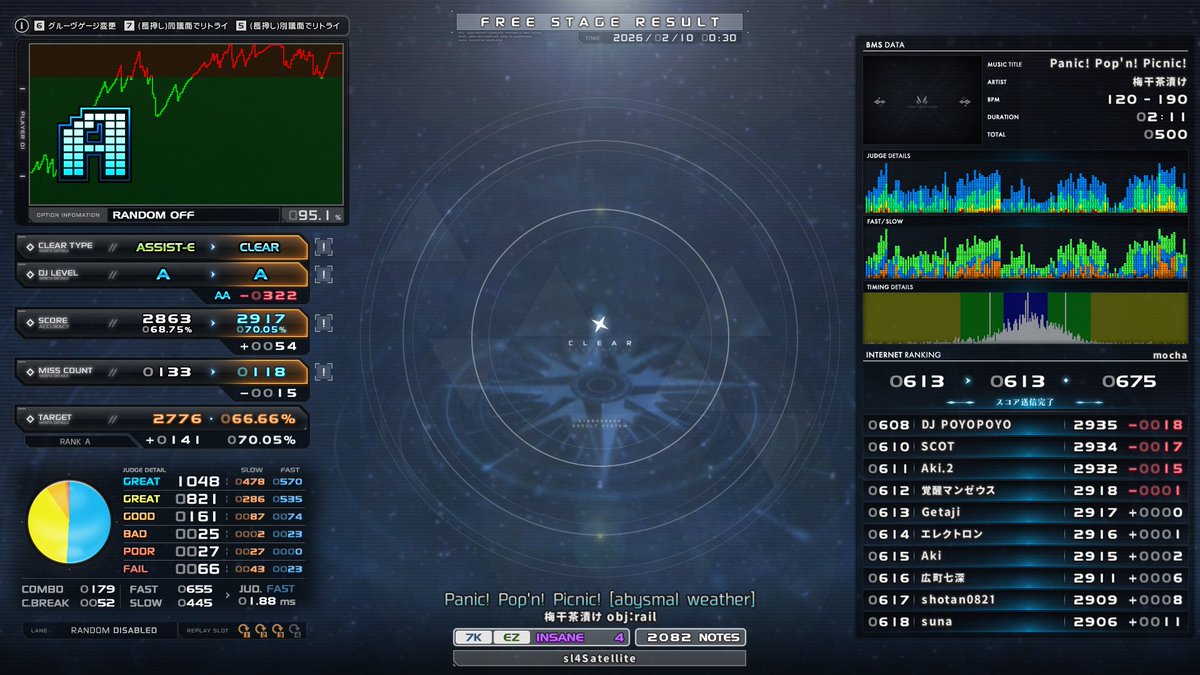Click the BPM value 120 - 190
This screenshot has height=675, width=1200.
click(x=1147, y=99)
